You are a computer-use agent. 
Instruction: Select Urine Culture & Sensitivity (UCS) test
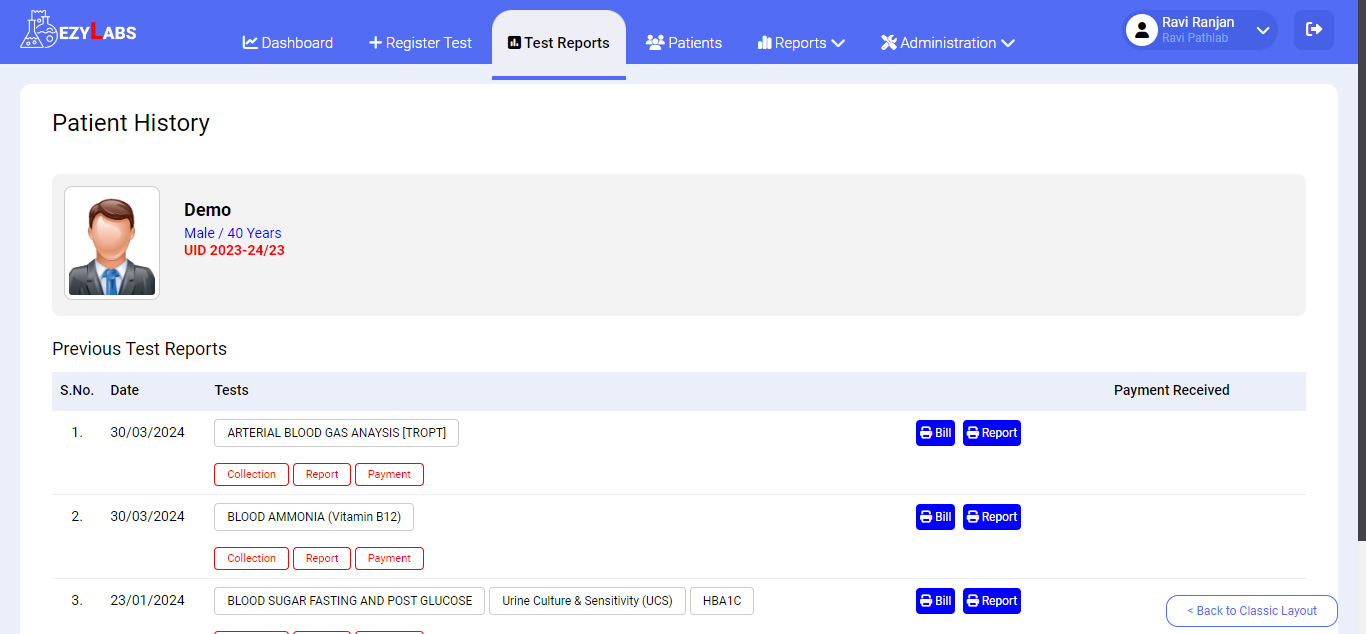(x=587, y=601)
